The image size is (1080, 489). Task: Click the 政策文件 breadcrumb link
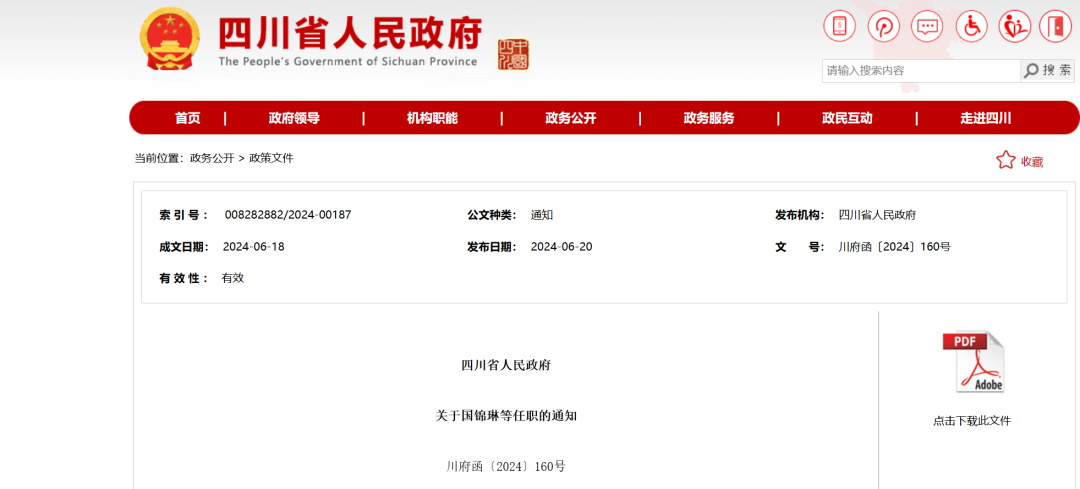click(271, 158)
